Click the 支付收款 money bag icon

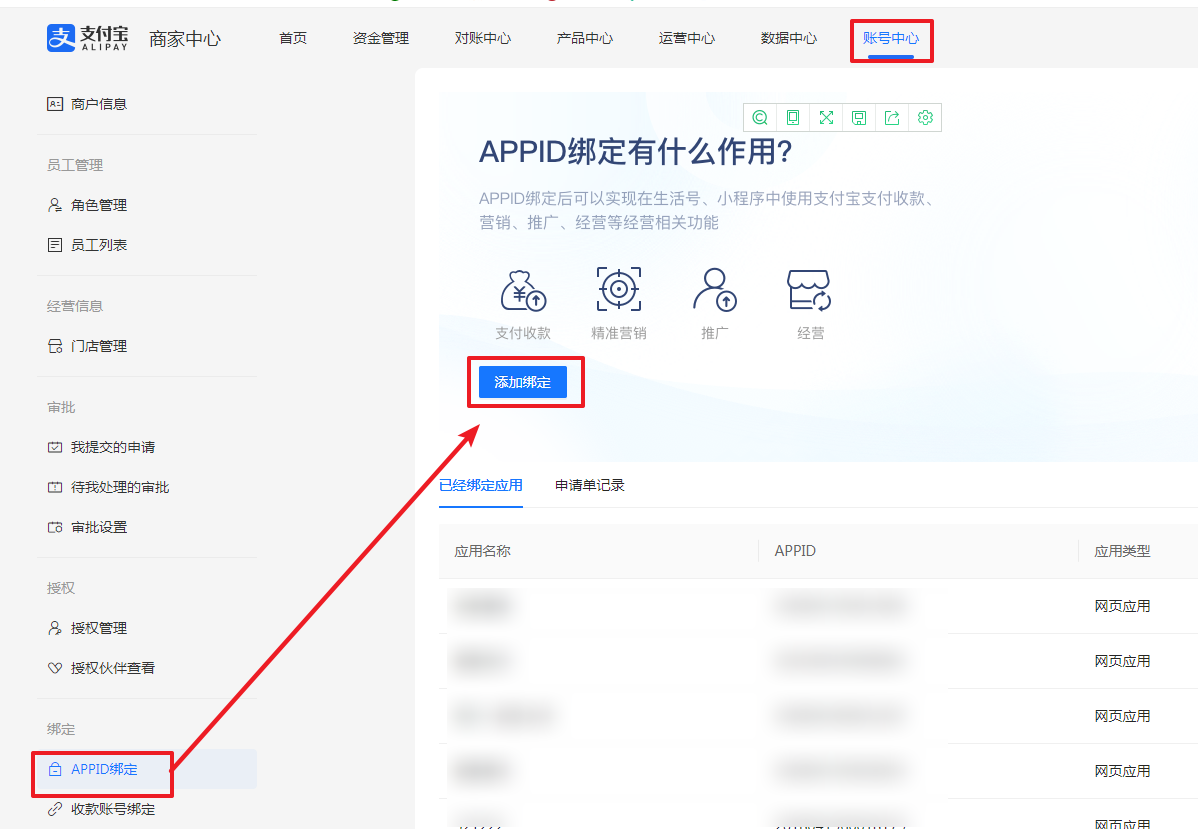click(523, 290)
